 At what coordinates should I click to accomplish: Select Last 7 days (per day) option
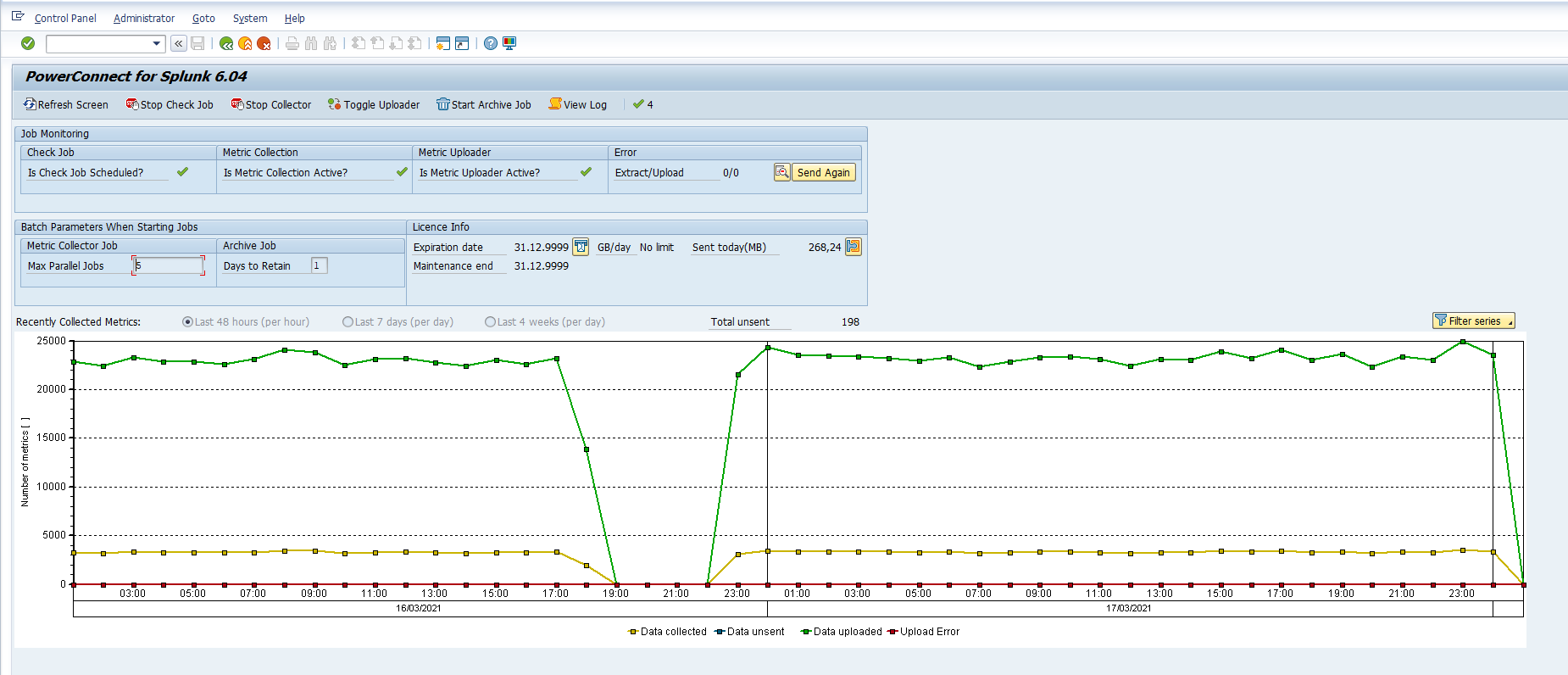tap(348, 322)
